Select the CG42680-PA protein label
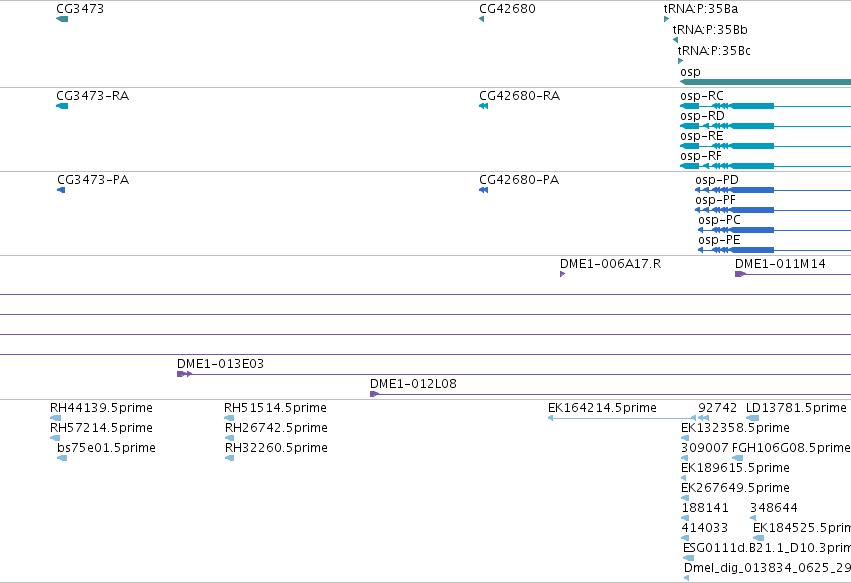851x583 pixels. click(x=519, y=180)
